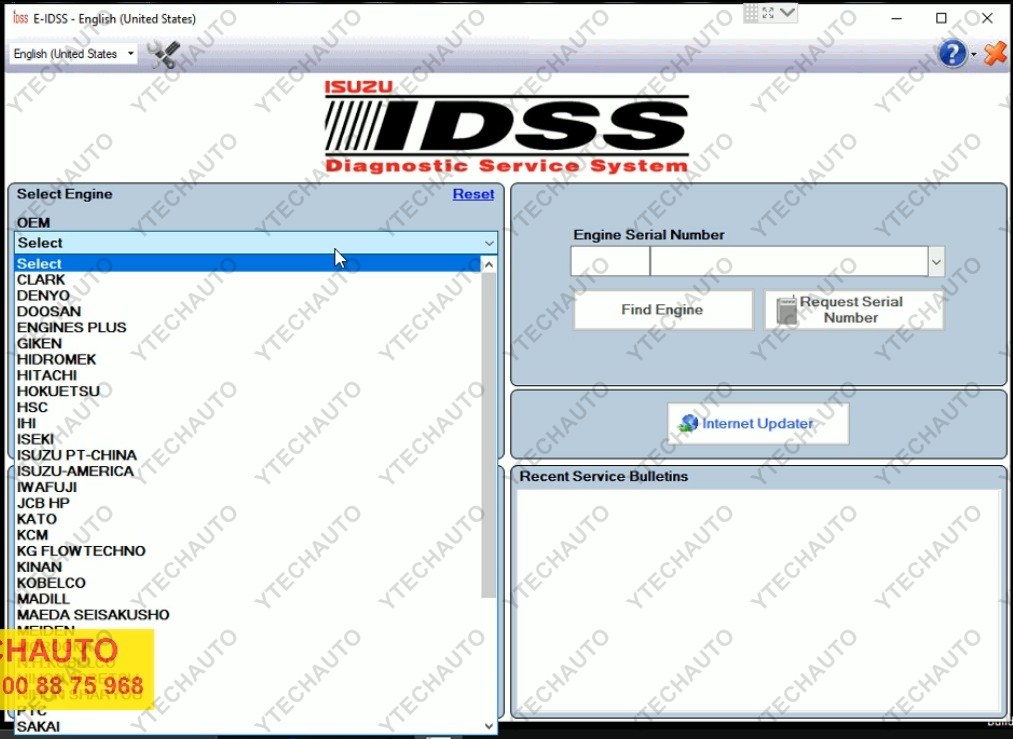
Task: Click the Engine Serial Number prefix field
Action: pos(609,262)
